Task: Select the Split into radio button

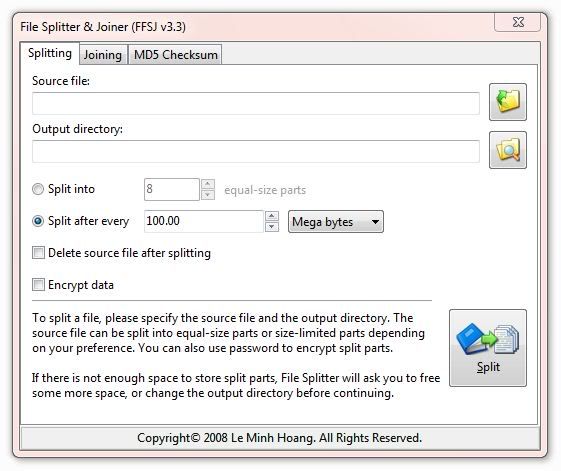Action: 38,189
